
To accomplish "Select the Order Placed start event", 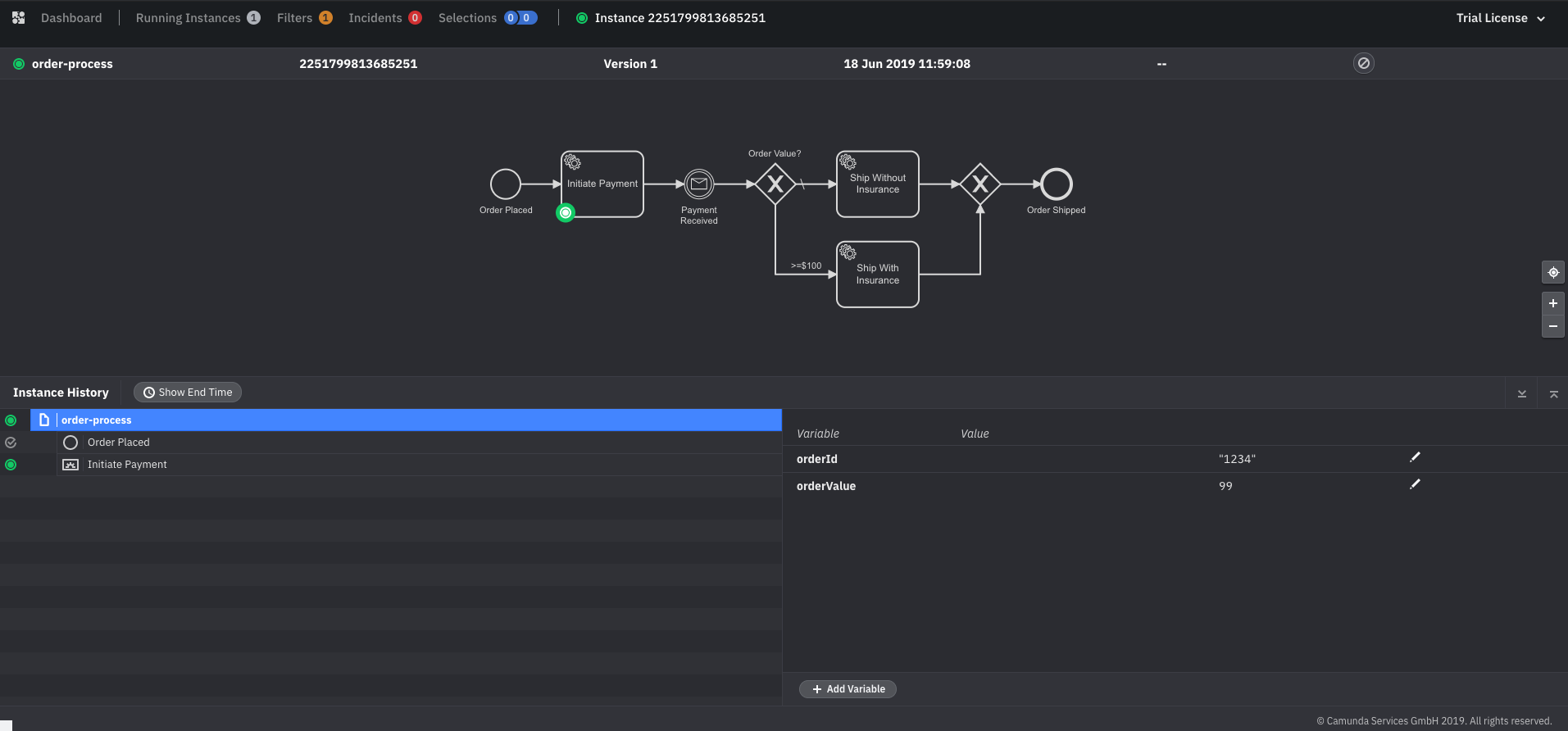I will (506, 184).
